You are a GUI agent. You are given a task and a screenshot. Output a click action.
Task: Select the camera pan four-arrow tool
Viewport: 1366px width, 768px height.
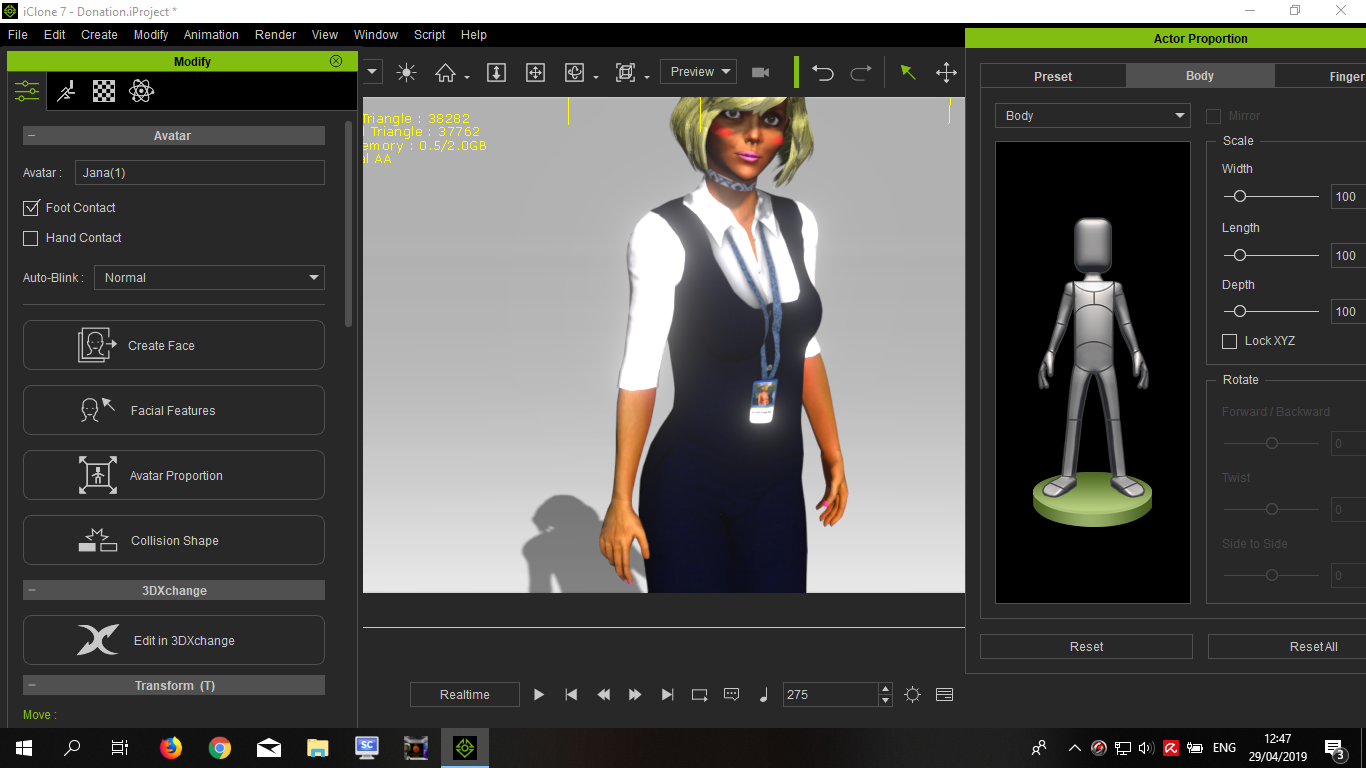pos(535,72)
